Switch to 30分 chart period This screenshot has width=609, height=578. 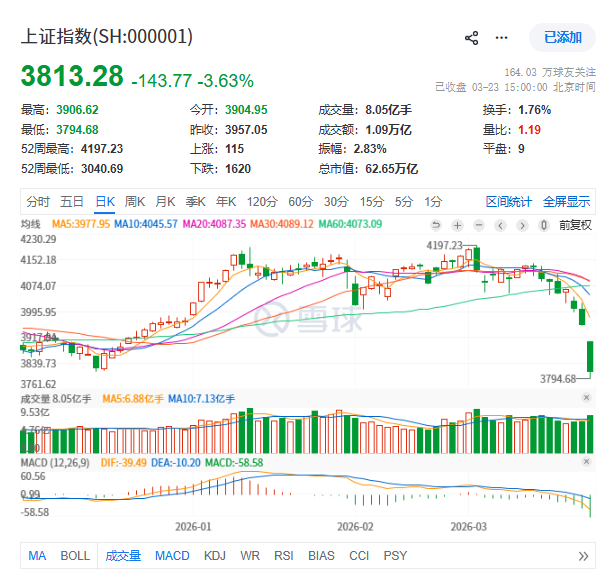point(336,202)
